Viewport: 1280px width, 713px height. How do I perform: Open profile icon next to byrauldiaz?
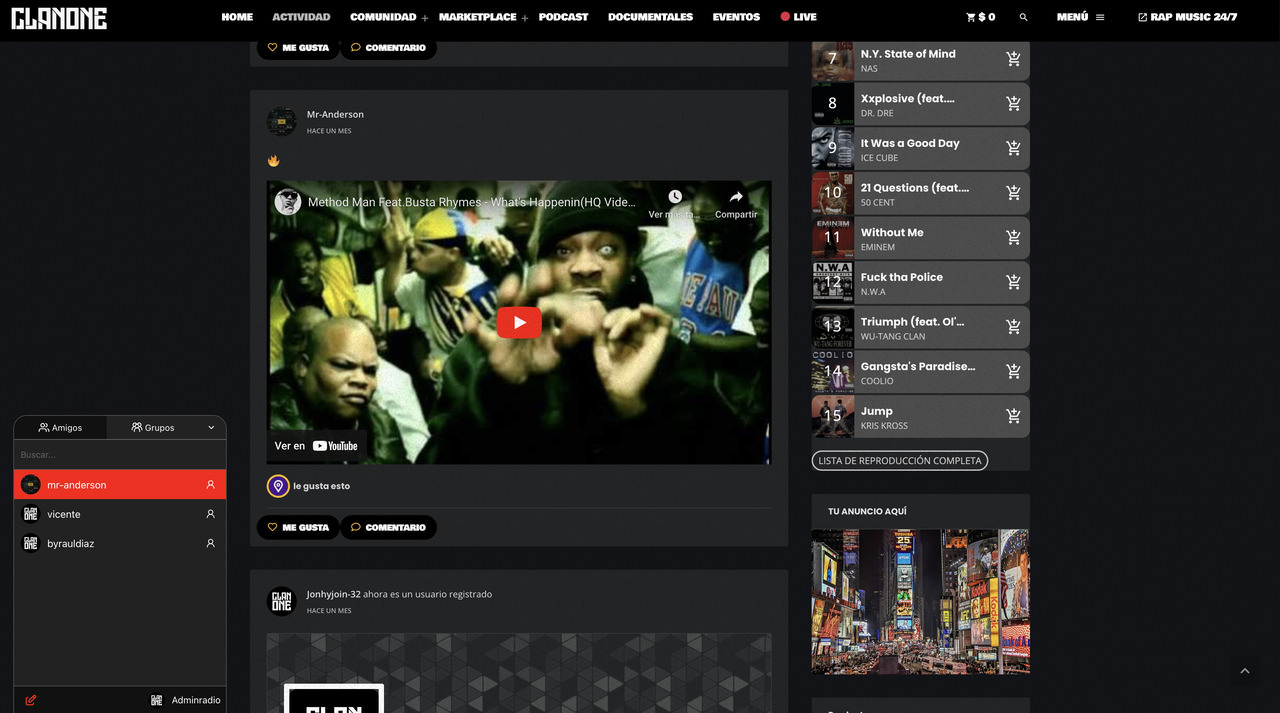[x=210, y=543]
